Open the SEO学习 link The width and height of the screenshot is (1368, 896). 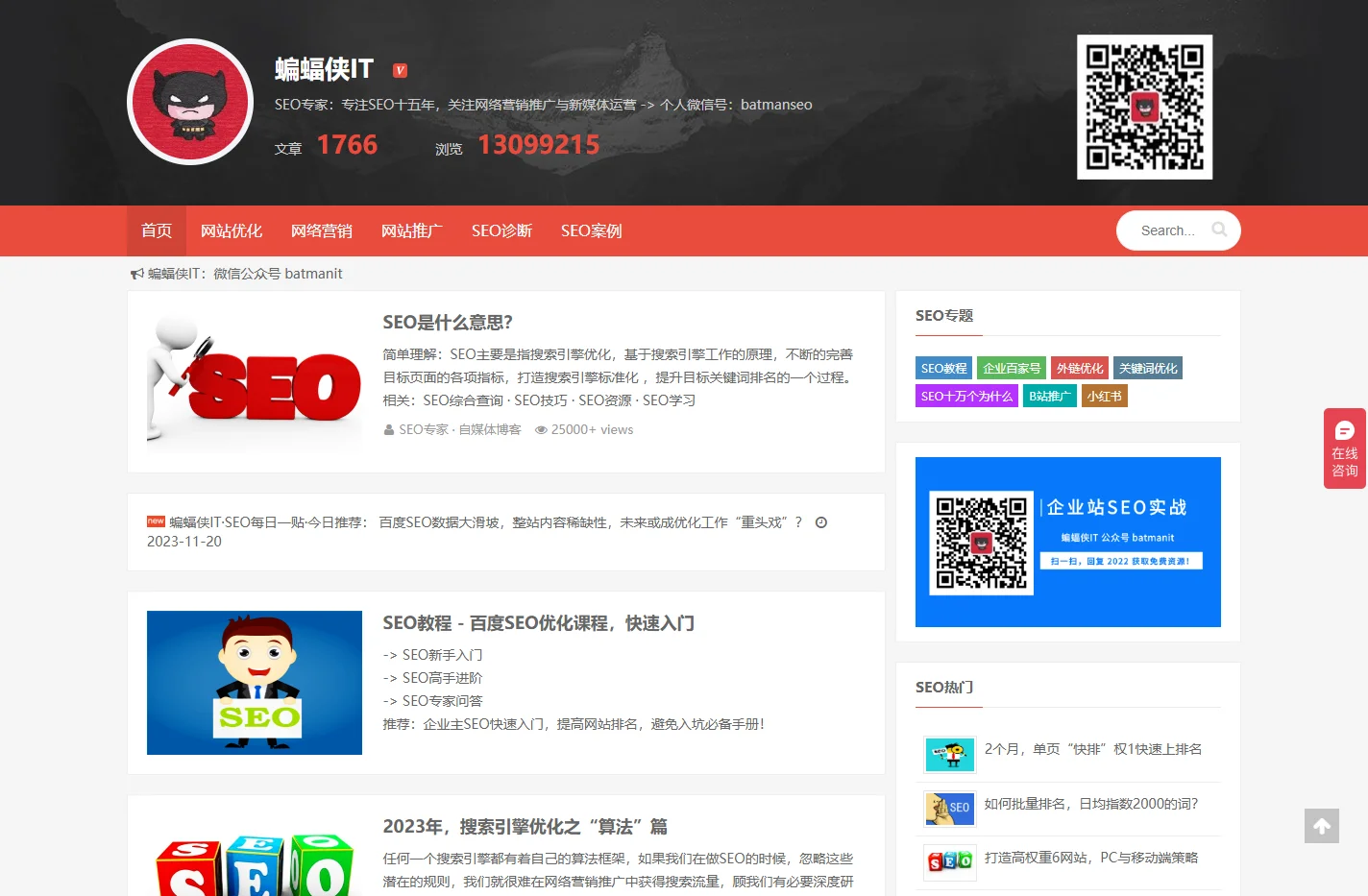click(x=670, y=400)
